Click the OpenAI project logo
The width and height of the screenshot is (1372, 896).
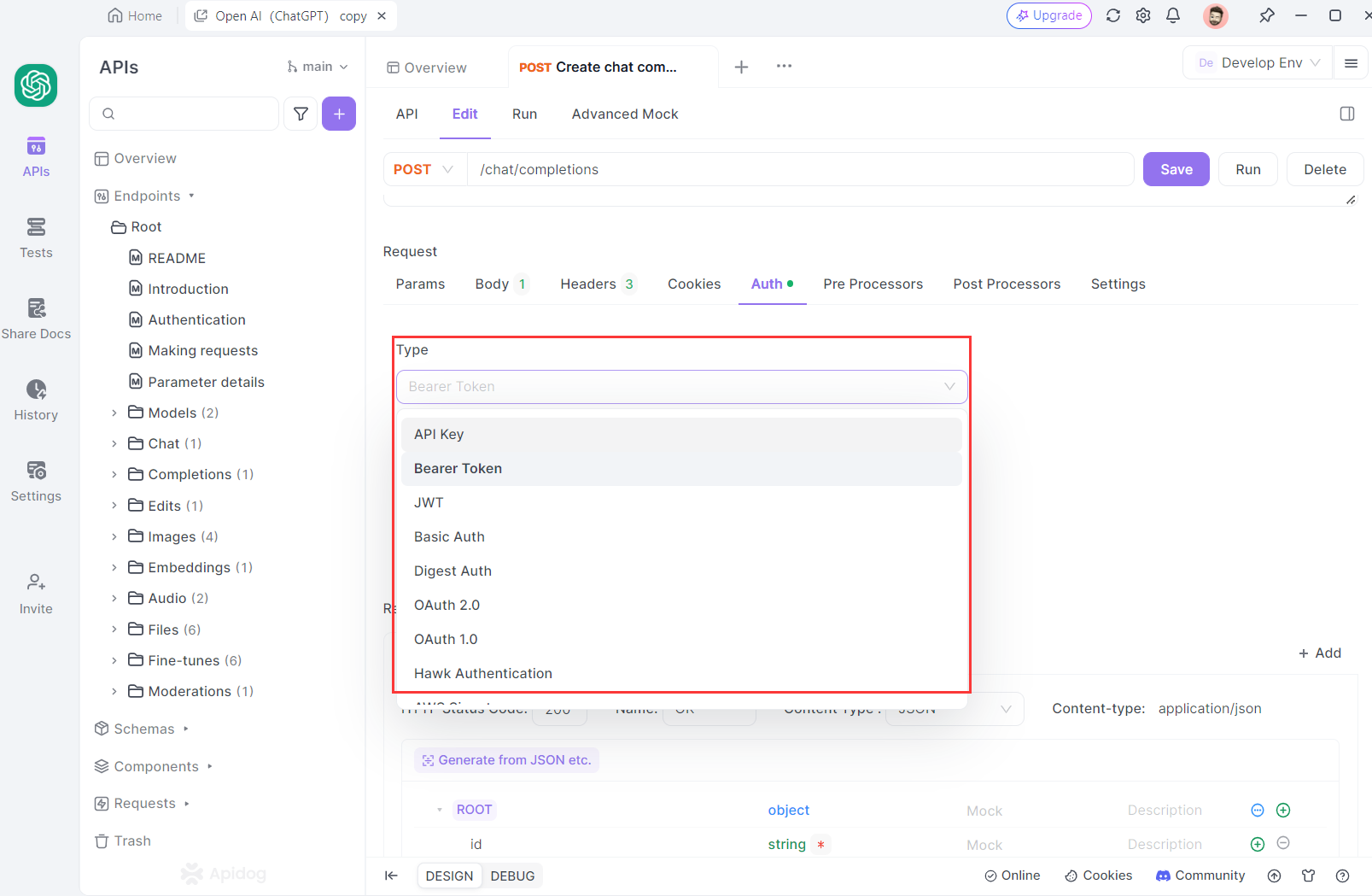click(x=36, y=85)
